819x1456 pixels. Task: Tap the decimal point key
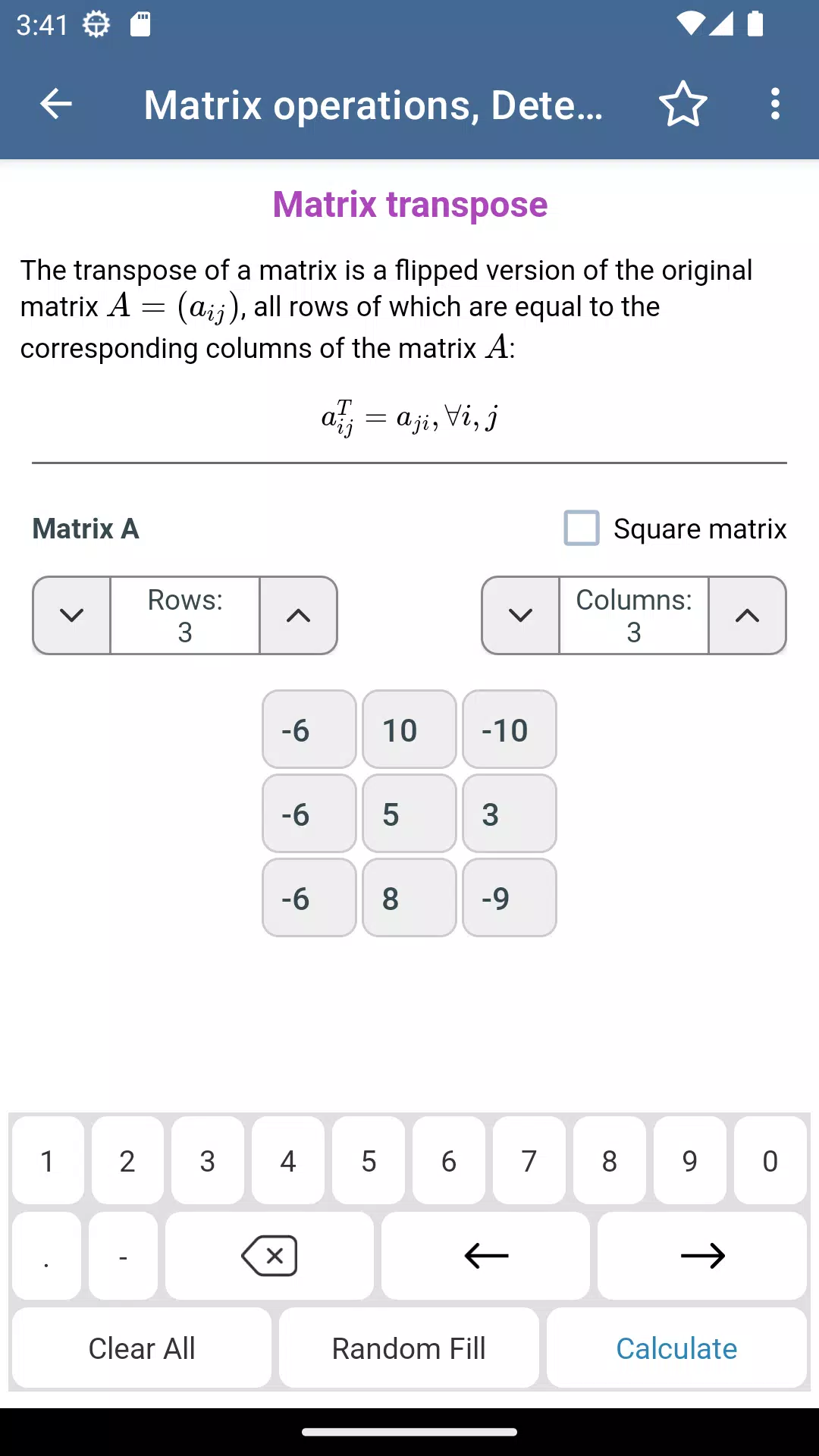click(x=46, y=1256)
